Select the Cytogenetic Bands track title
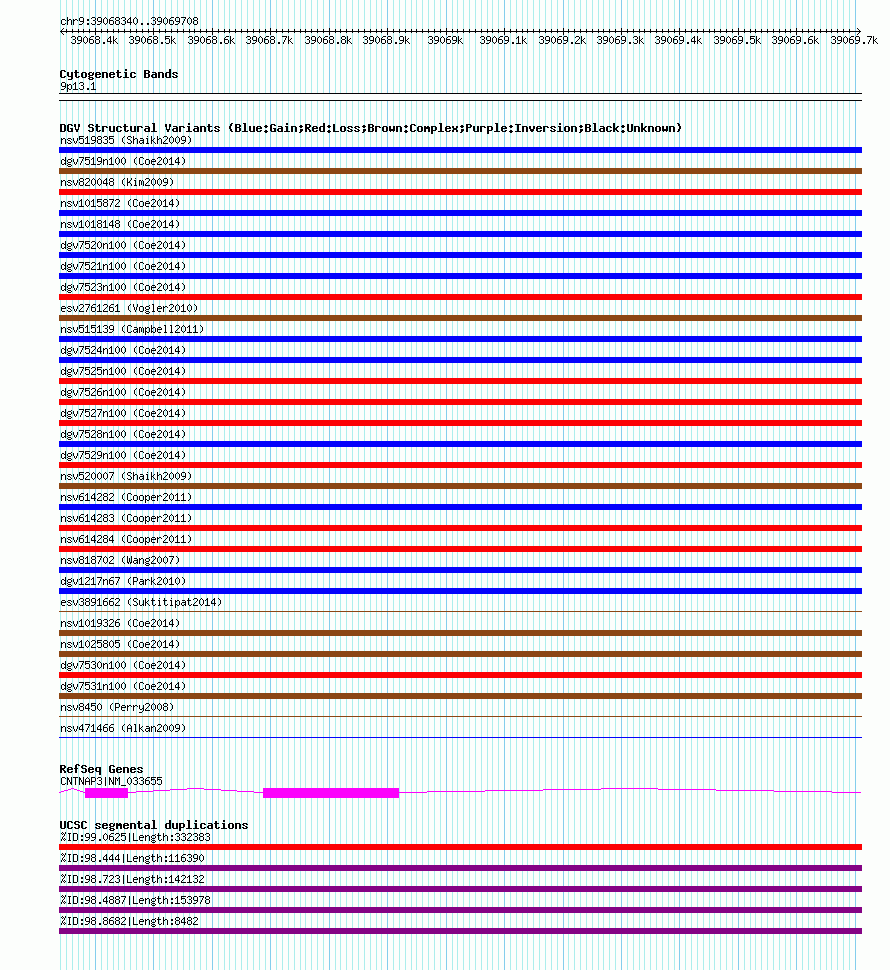This screenshot has height=970, width=890. (x=119, y=74)
